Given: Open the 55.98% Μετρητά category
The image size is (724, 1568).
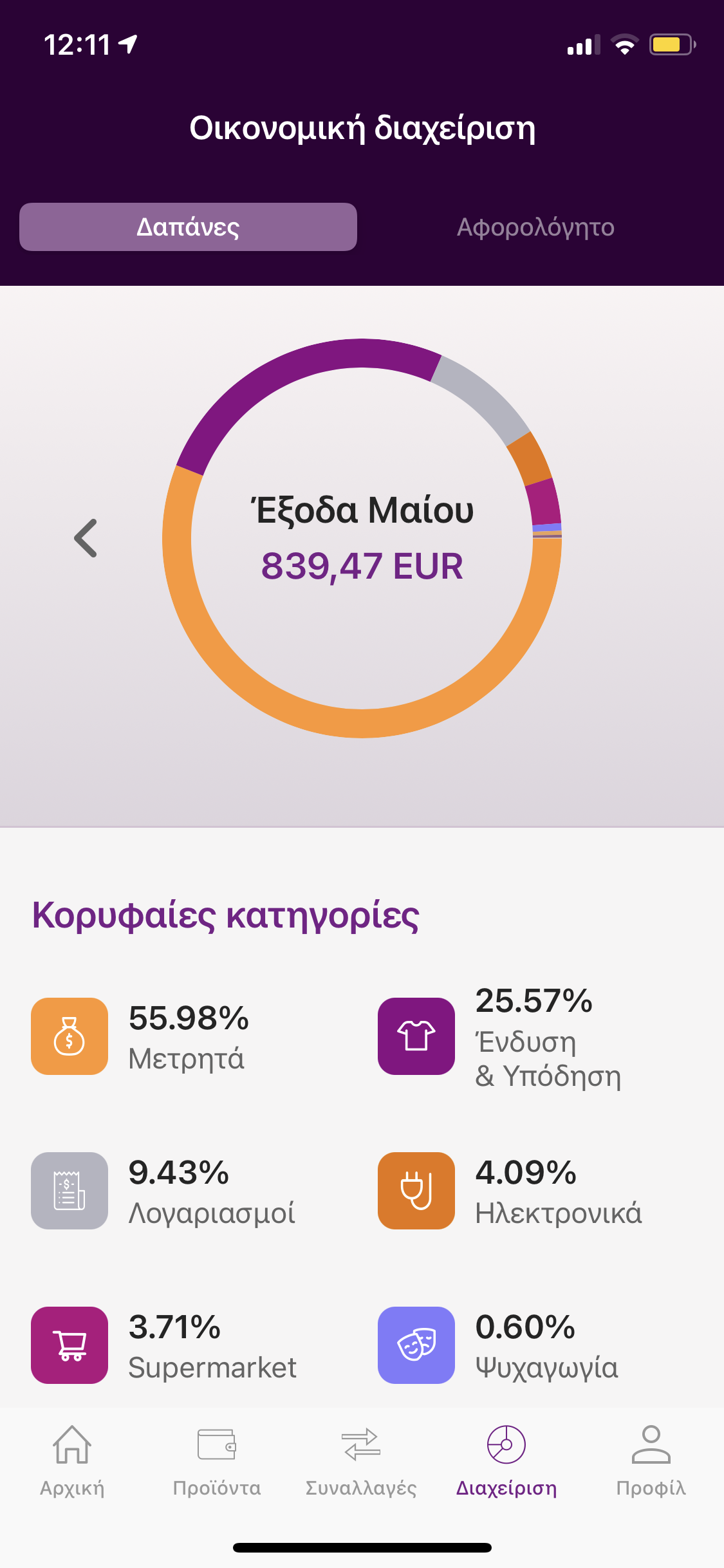Looking at the screenshot, I should 188,1036.
